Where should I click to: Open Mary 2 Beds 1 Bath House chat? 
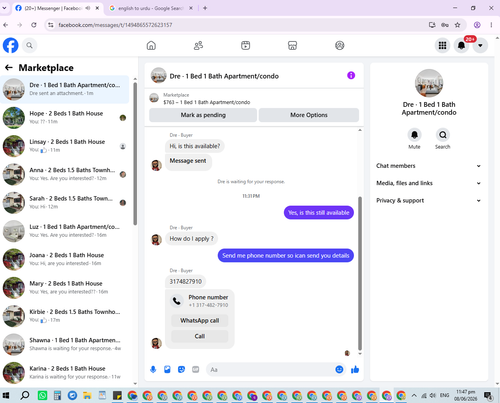(65, 288)
